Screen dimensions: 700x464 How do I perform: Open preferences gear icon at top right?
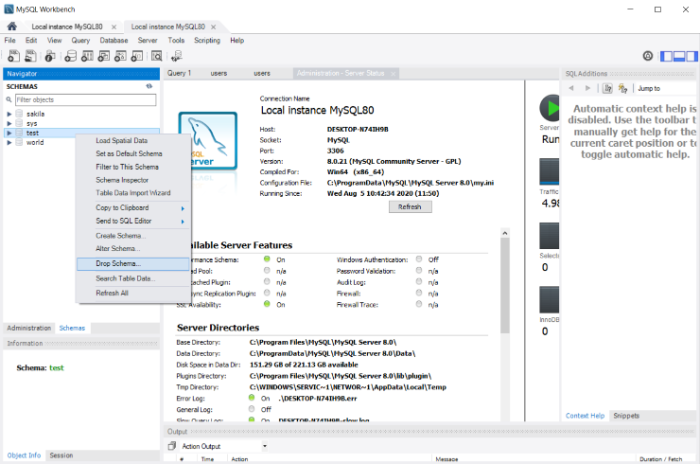coord(647,56)
